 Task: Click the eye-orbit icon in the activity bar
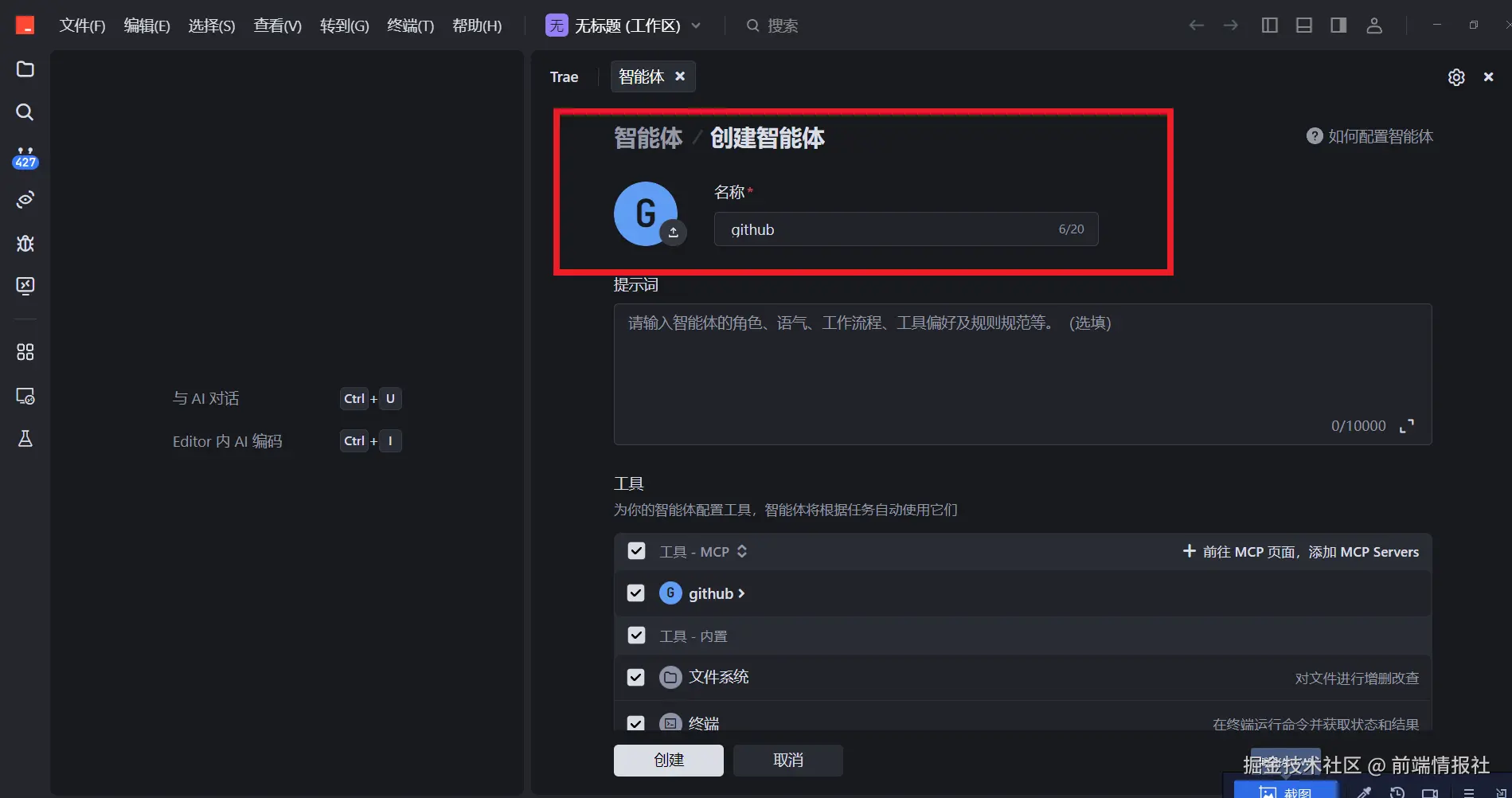pos(25,199)
